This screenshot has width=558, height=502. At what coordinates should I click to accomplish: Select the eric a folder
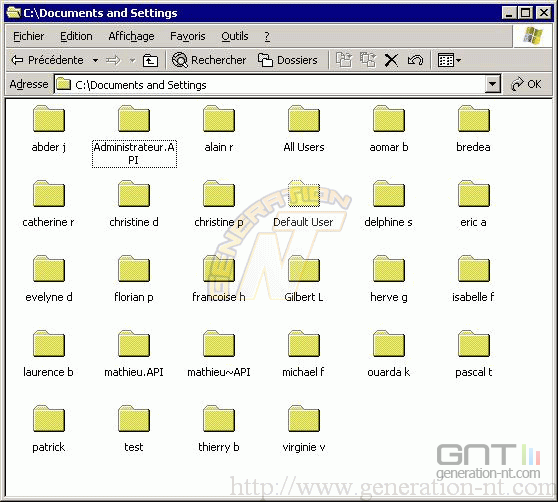[474, 204]
